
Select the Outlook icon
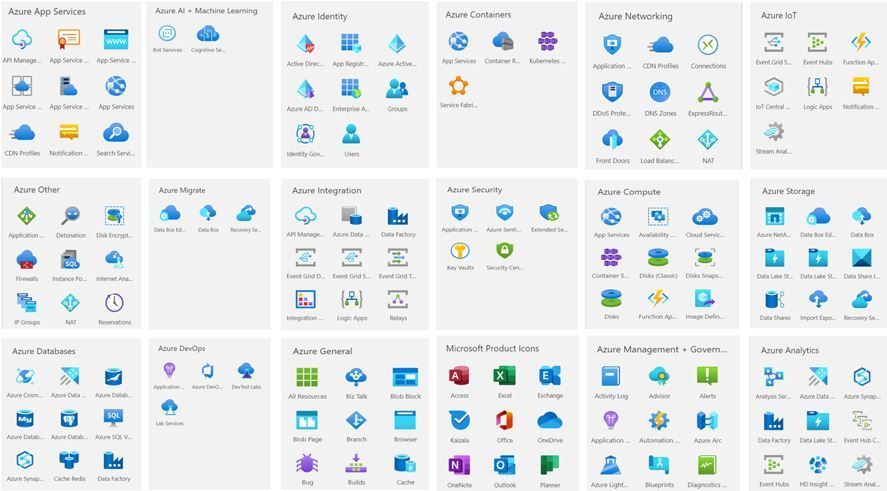pos(504,466)
